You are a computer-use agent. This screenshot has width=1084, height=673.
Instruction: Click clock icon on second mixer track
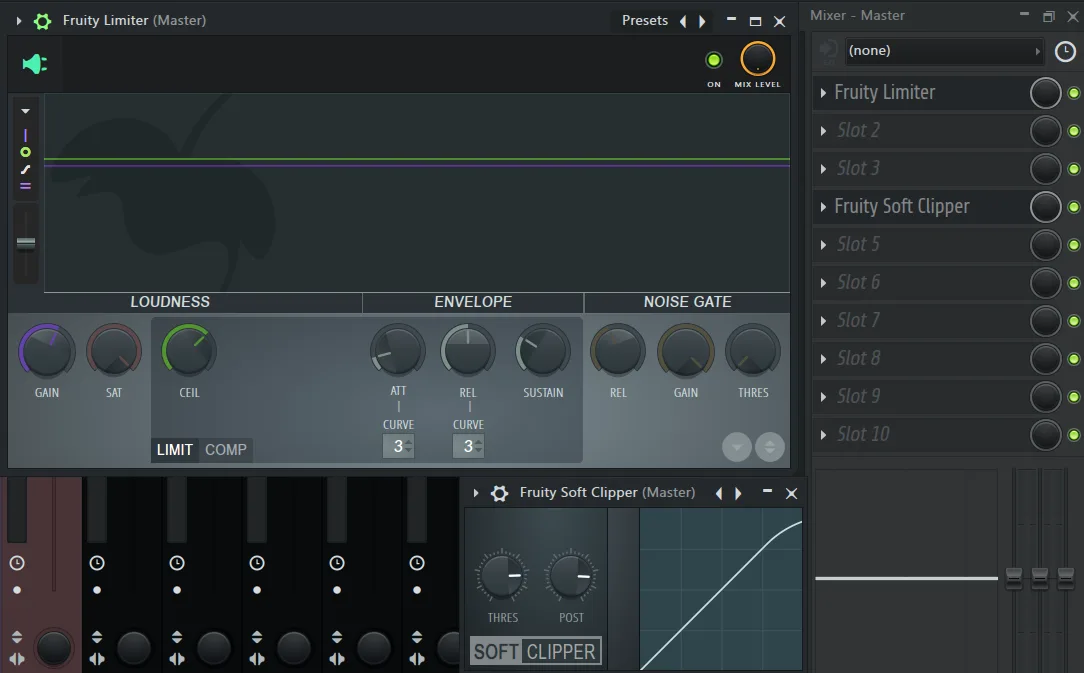pyautogui.click(x=97, y=563)
